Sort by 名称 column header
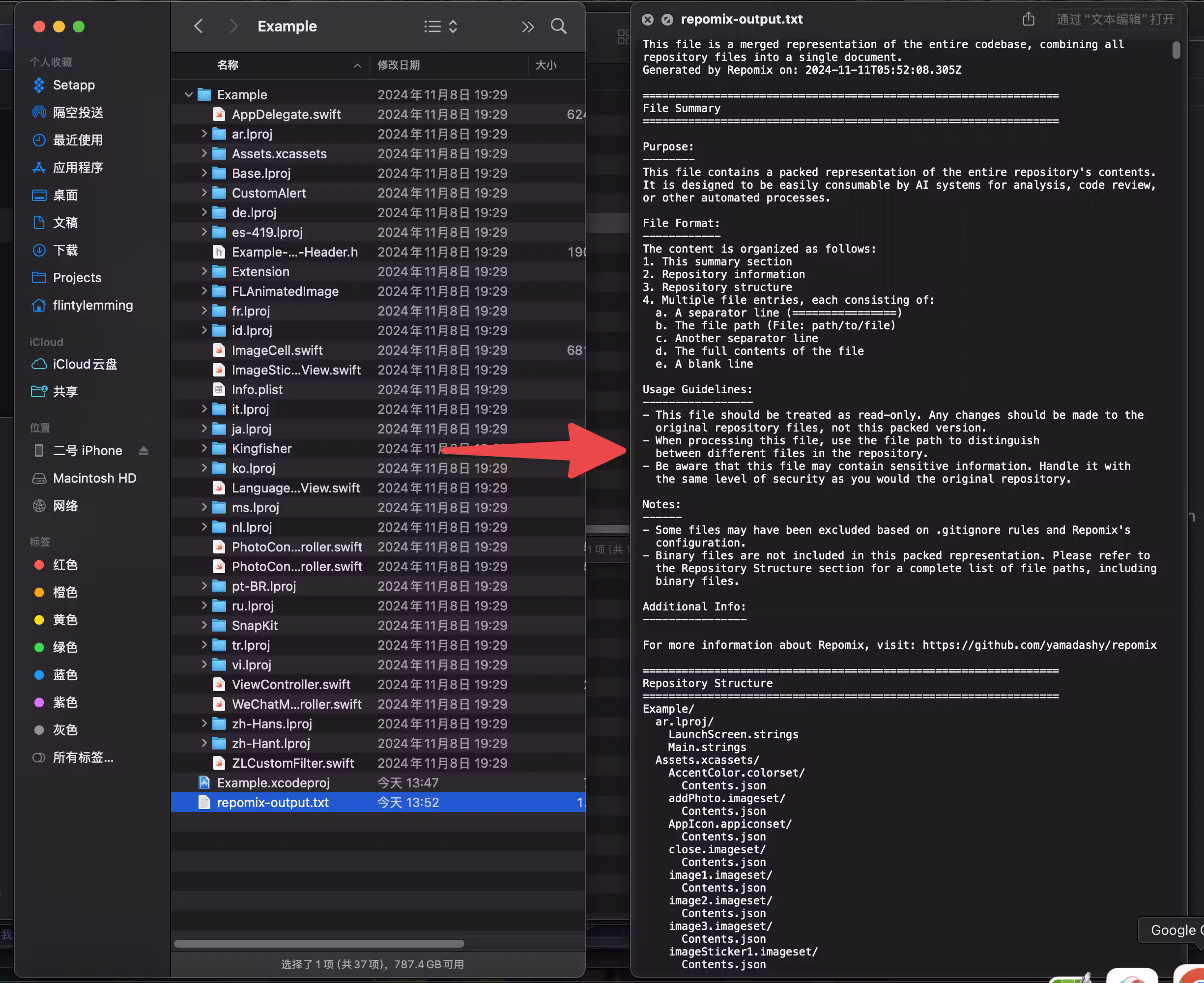Screen dimensions: 1204x983 [x=228, y=65]
